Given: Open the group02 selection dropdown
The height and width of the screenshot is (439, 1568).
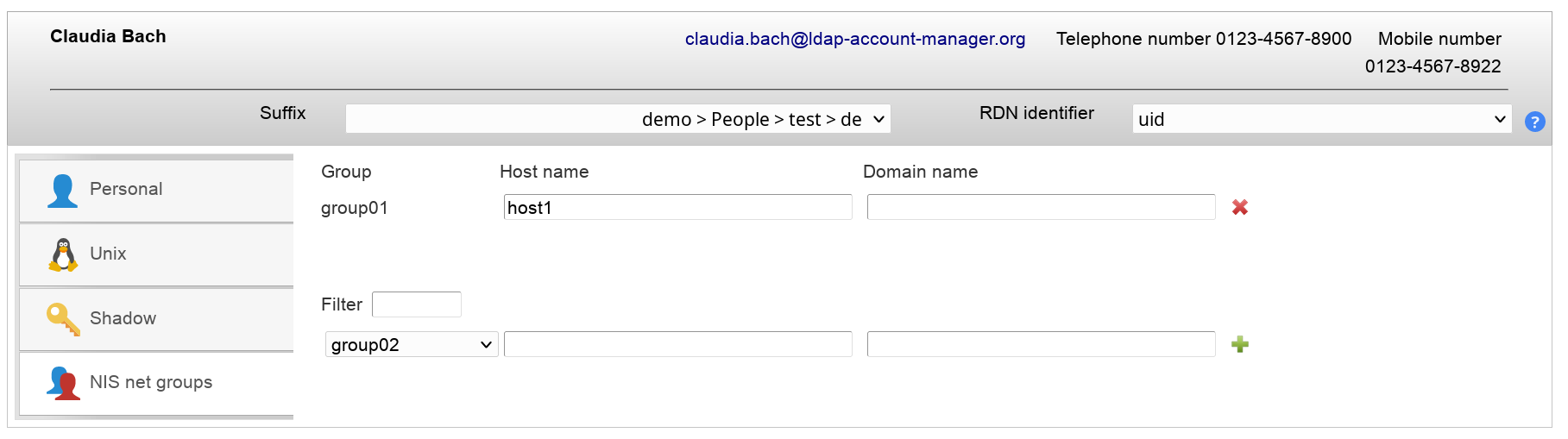Looking at the screenshot, I should (412, 345).
